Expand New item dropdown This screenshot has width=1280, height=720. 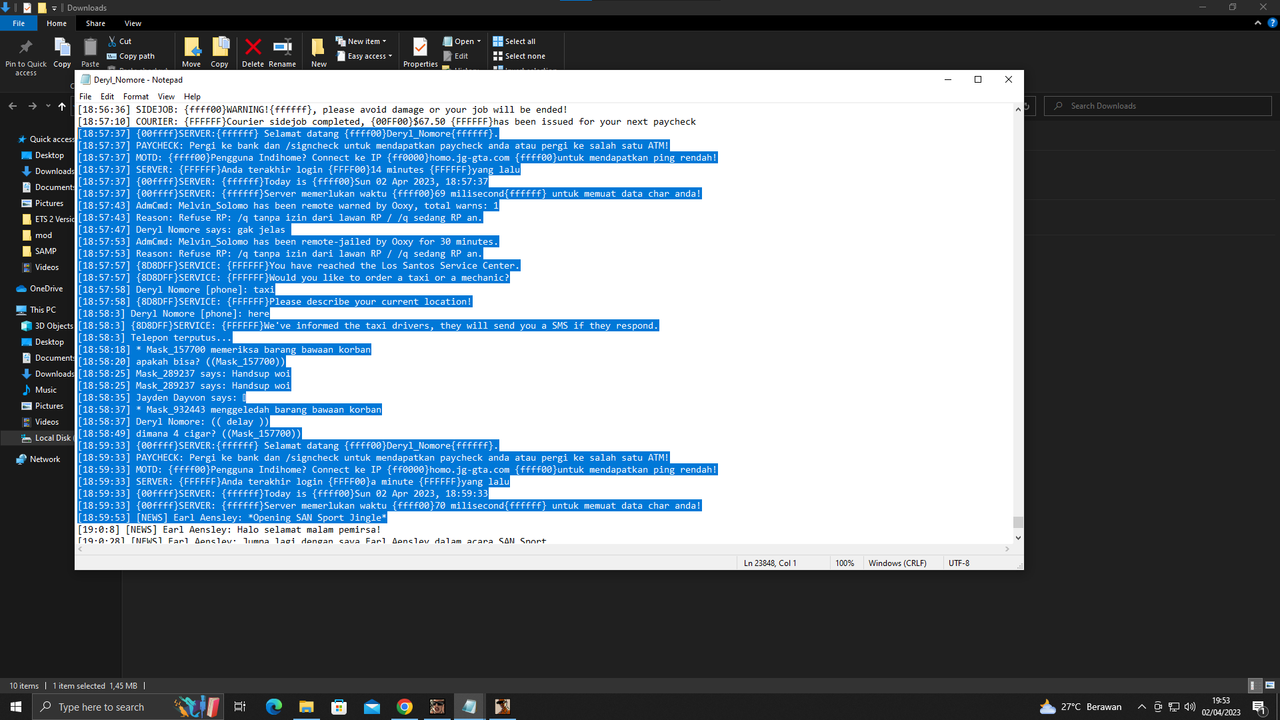[361, 41]
